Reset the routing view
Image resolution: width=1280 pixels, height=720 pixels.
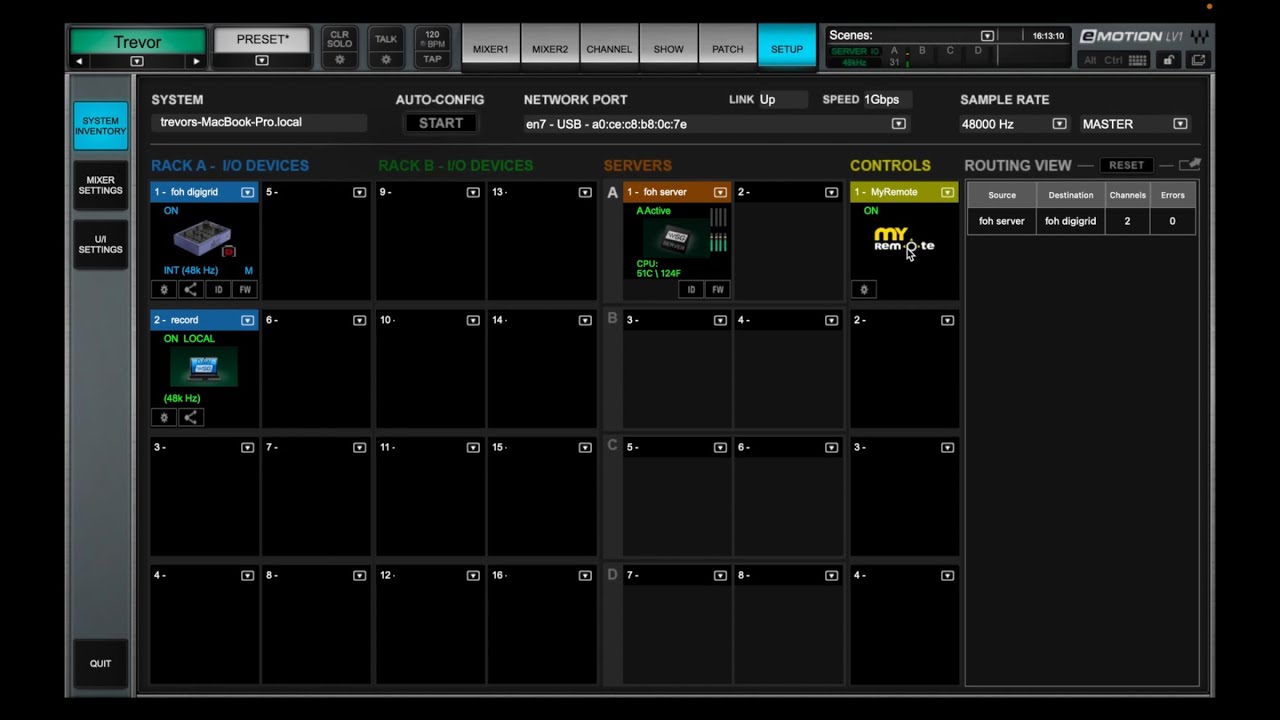(x=1126, y=165)
